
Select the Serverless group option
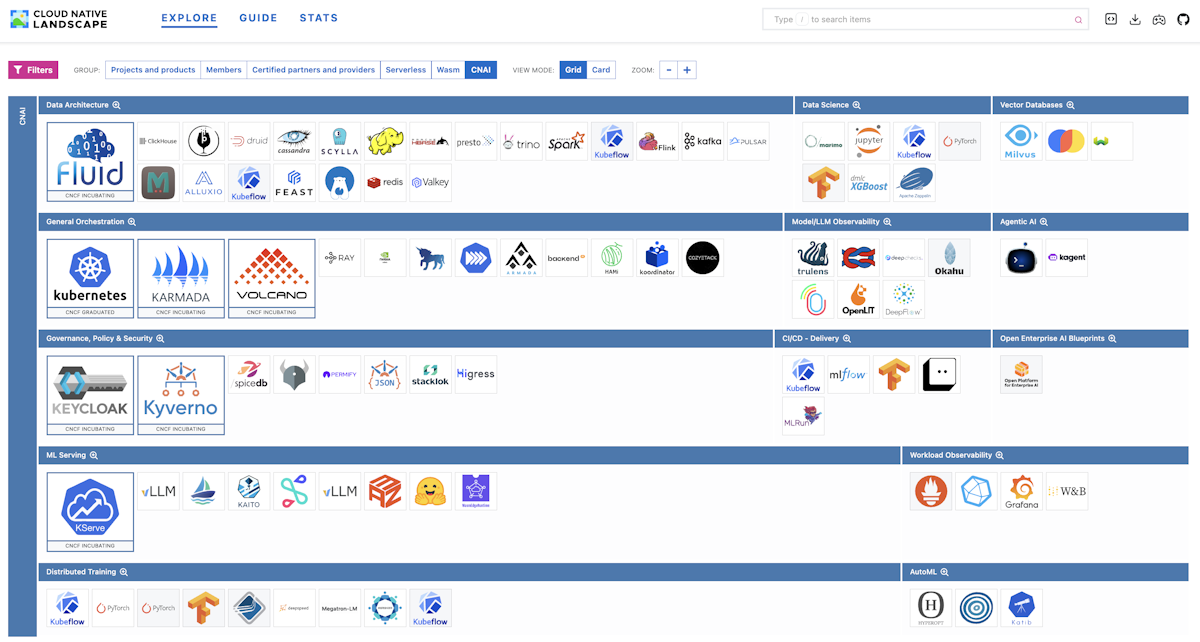(405, 70)
